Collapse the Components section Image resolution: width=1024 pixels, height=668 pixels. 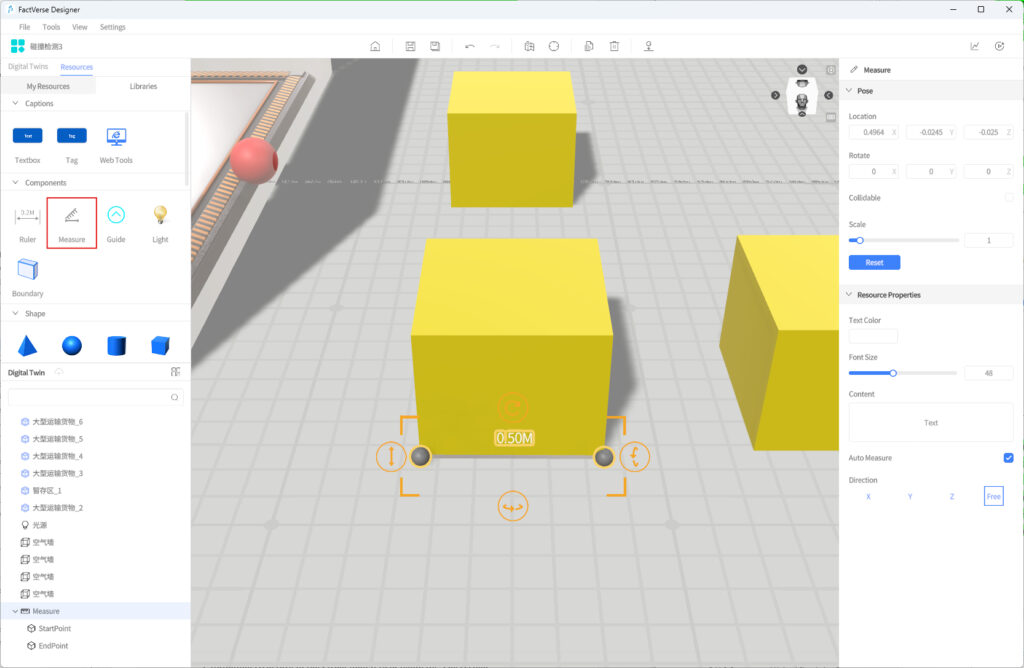15,182
